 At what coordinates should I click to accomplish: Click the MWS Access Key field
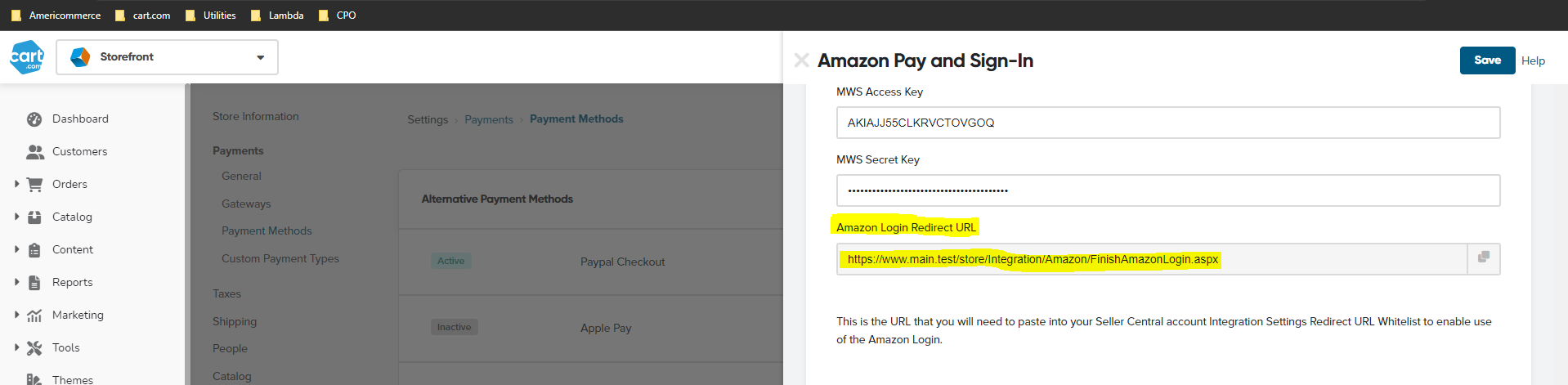coord(1168,123)
